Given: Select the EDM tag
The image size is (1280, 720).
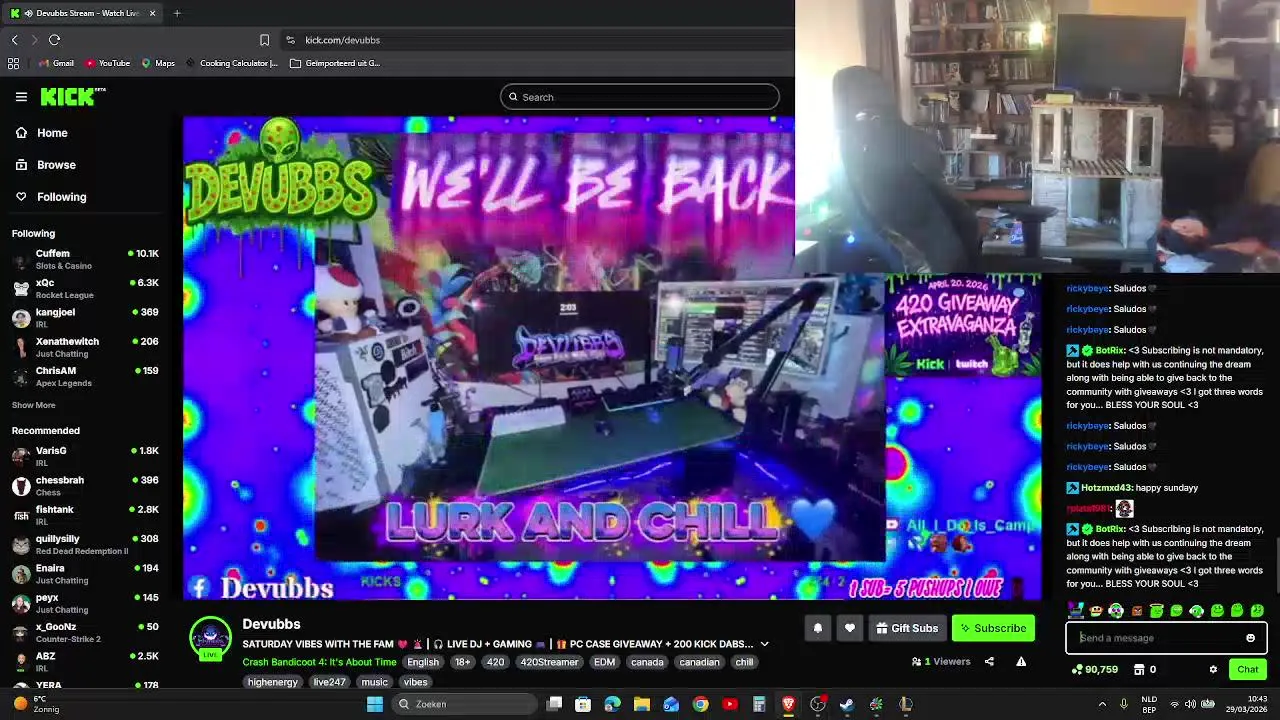Looking at the screenshot, I should [x=604, y=662].
